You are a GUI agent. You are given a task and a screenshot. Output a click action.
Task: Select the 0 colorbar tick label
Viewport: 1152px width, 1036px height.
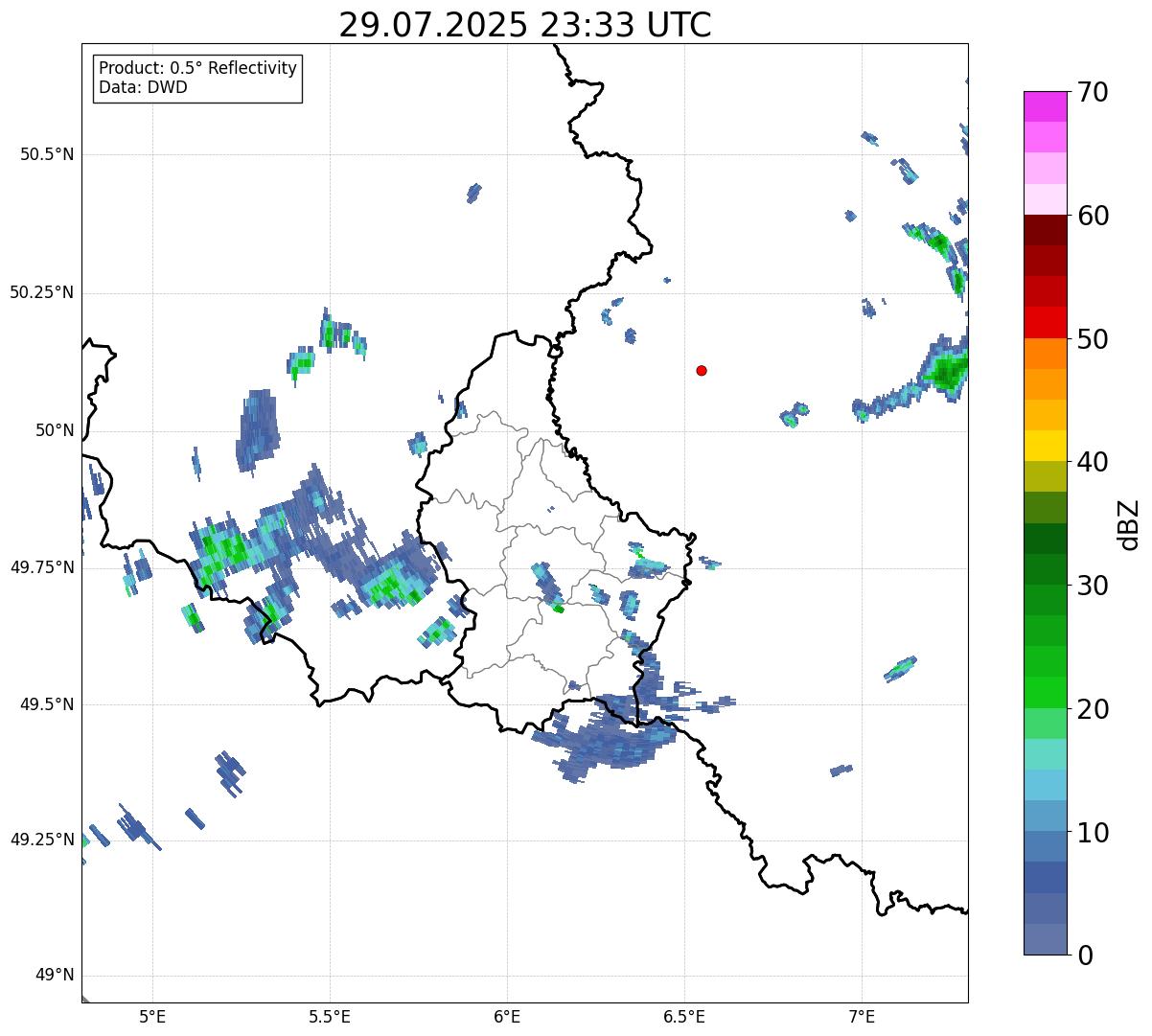click(x=1084, y=955)
